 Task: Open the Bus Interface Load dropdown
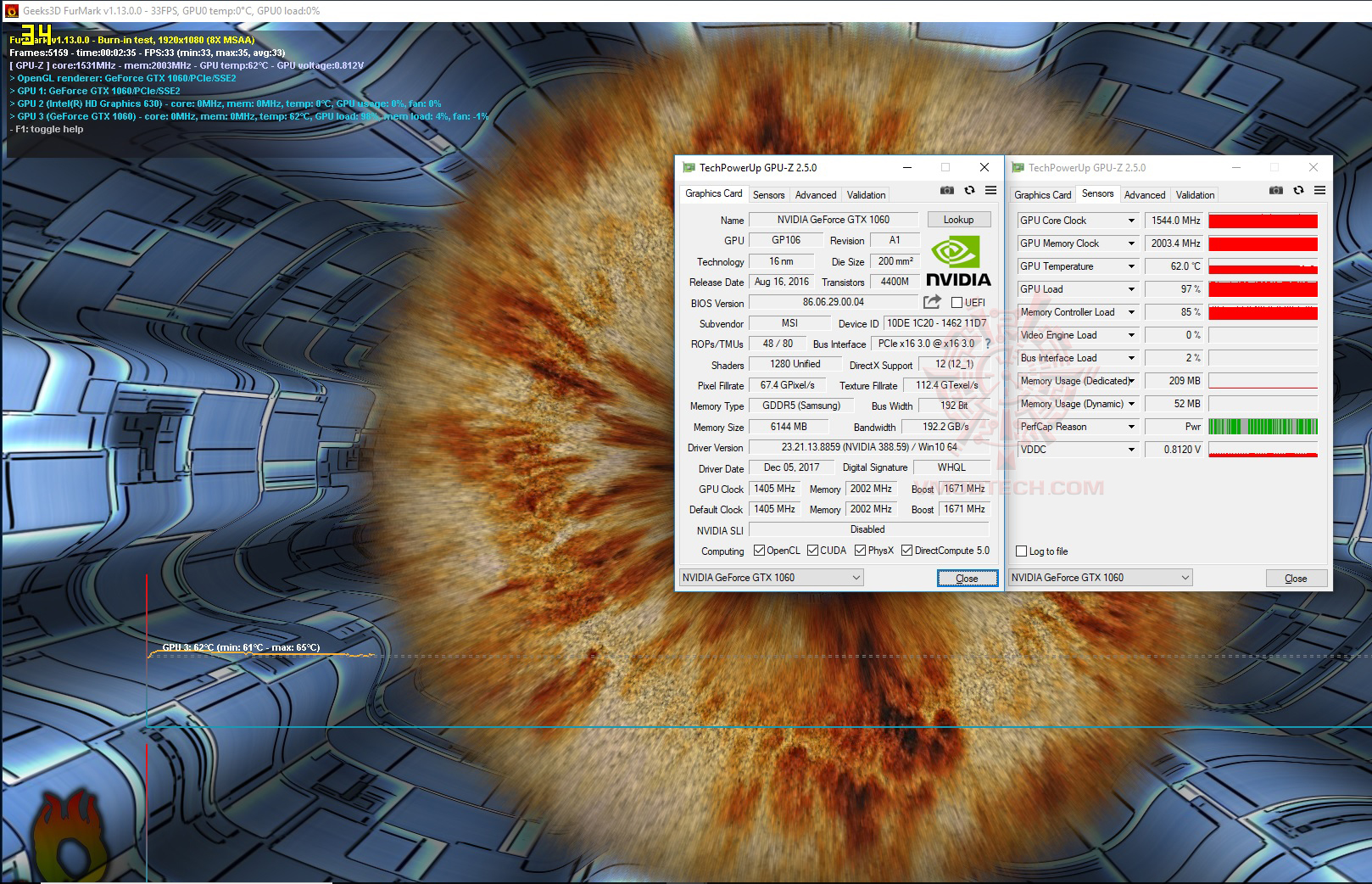[1130, 358]
